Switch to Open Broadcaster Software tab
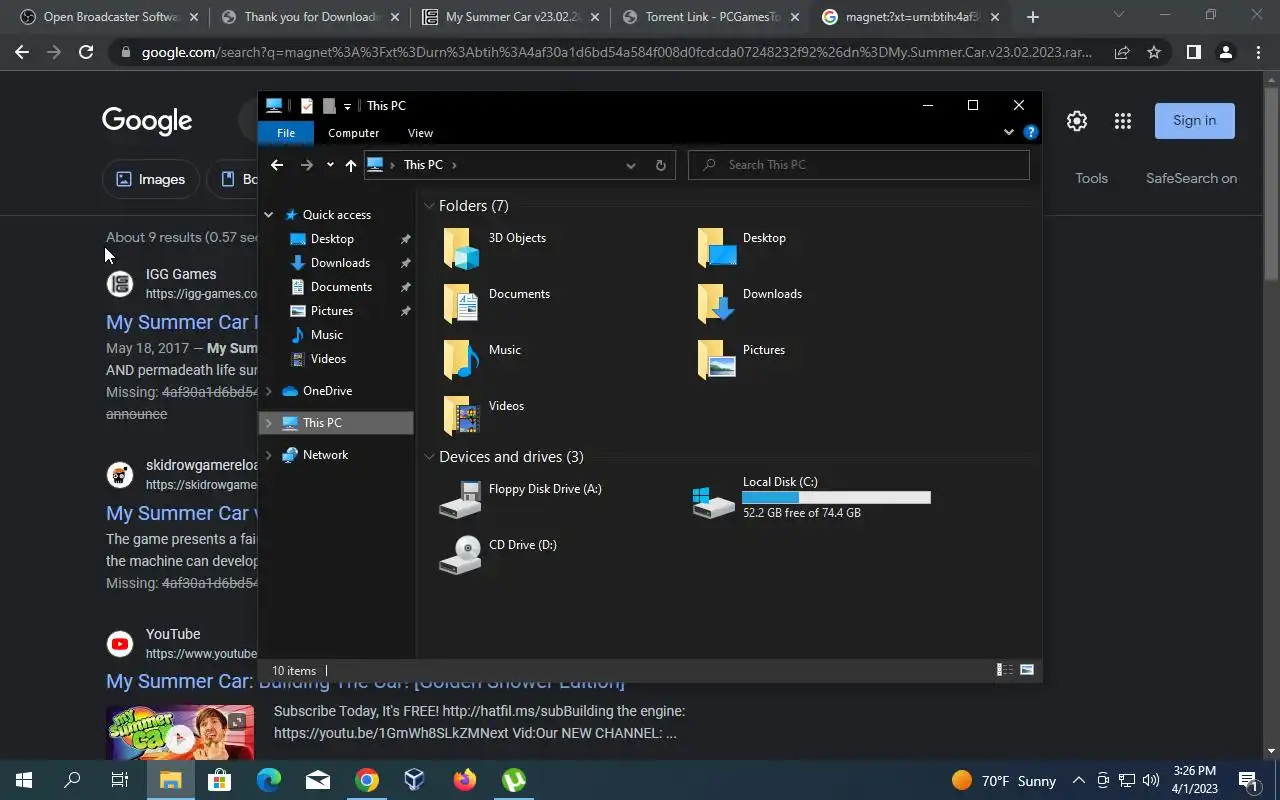1280x800 pixels. pos(108,17)
